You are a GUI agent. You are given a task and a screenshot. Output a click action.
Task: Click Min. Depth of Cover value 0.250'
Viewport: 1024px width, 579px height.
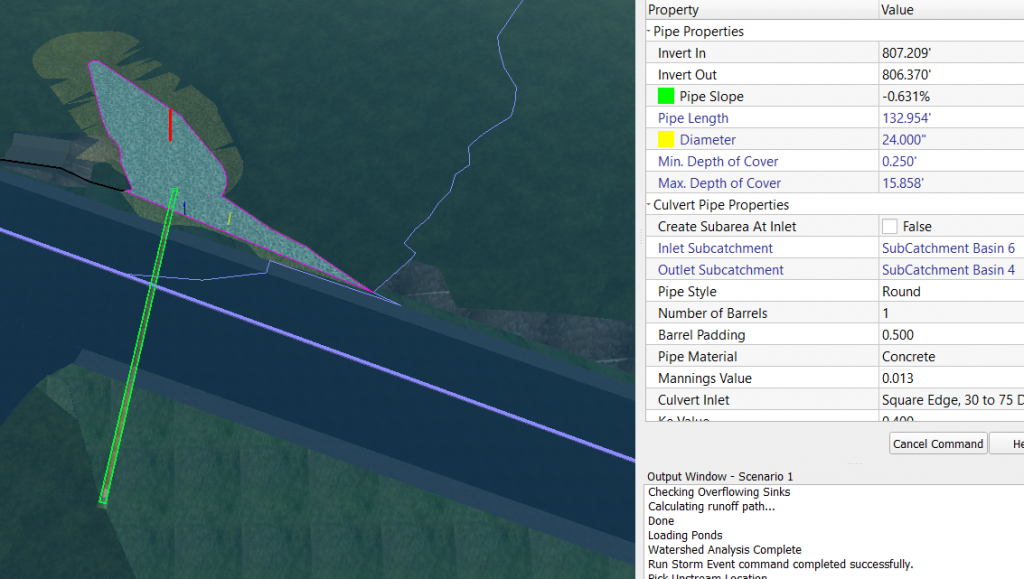click(x=899, y=161)
